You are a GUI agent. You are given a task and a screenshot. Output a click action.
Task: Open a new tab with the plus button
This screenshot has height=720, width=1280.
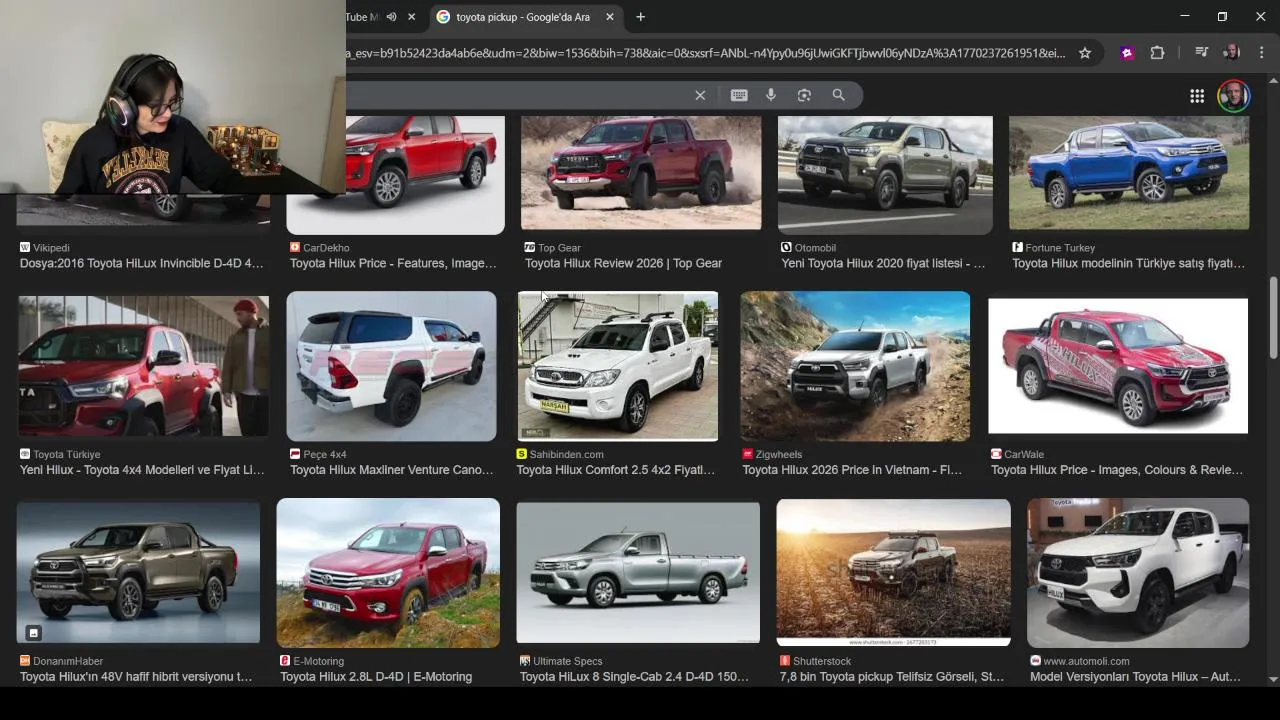641,17
